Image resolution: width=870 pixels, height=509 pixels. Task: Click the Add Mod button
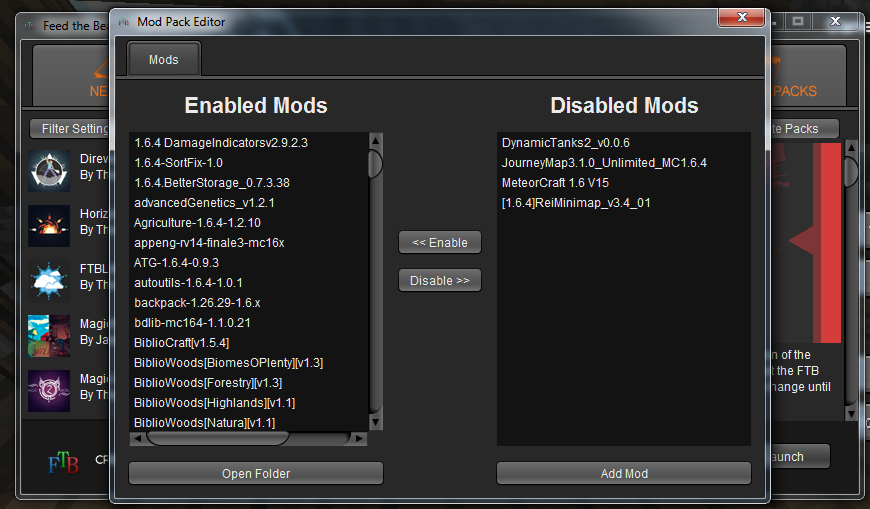624,473
